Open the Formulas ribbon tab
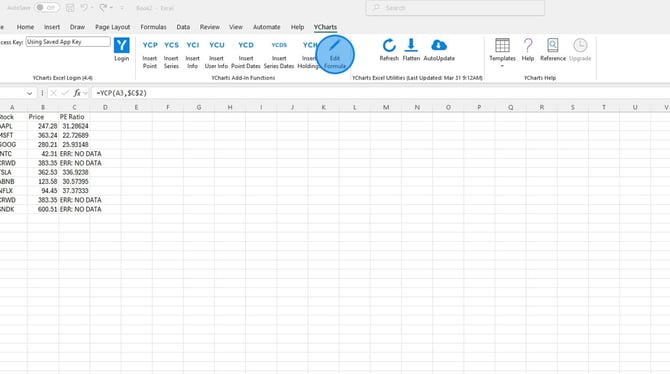The height and width of the screenshot is (374, 670). coord(153,27)
